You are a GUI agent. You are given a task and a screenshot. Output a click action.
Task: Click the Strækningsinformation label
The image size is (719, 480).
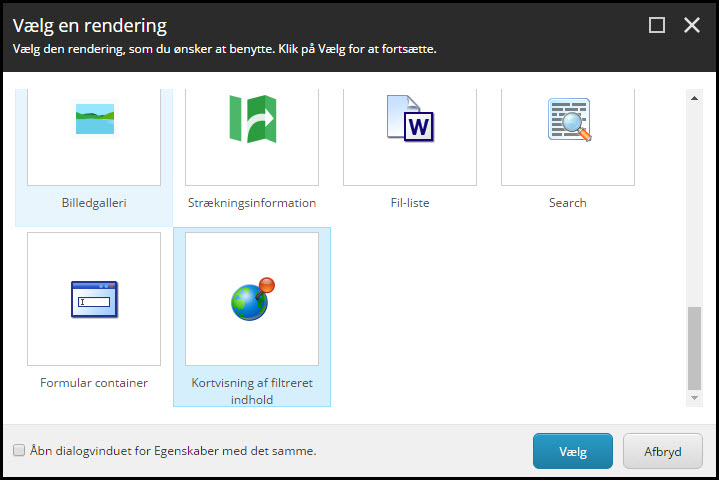pos(252,203)
